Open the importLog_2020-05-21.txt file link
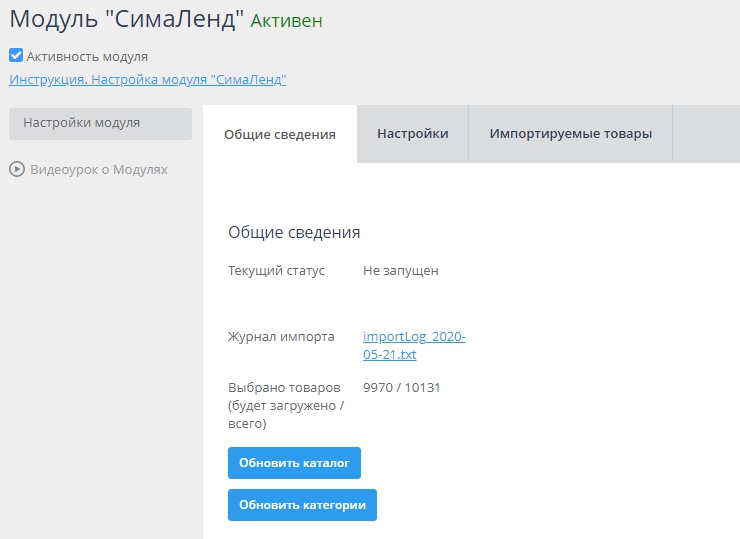 pos(414,345)
